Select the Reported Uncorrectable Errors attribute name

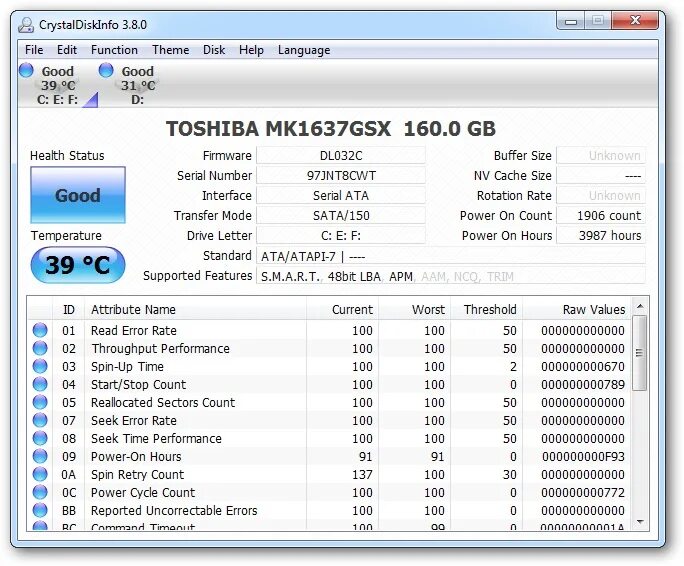pos(174,511)
